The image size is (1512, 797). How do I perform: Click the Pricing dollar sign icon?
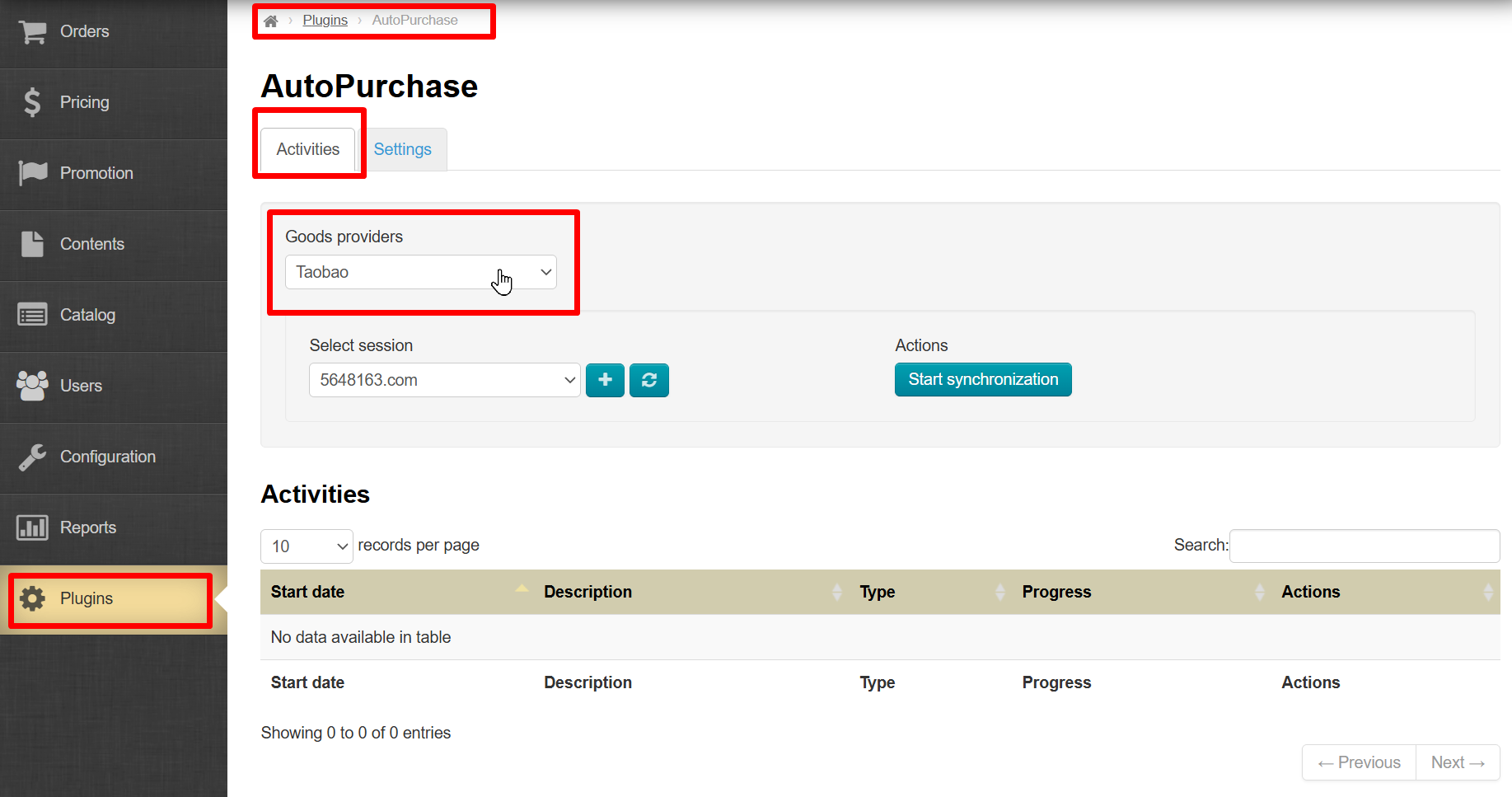(32, 102)
